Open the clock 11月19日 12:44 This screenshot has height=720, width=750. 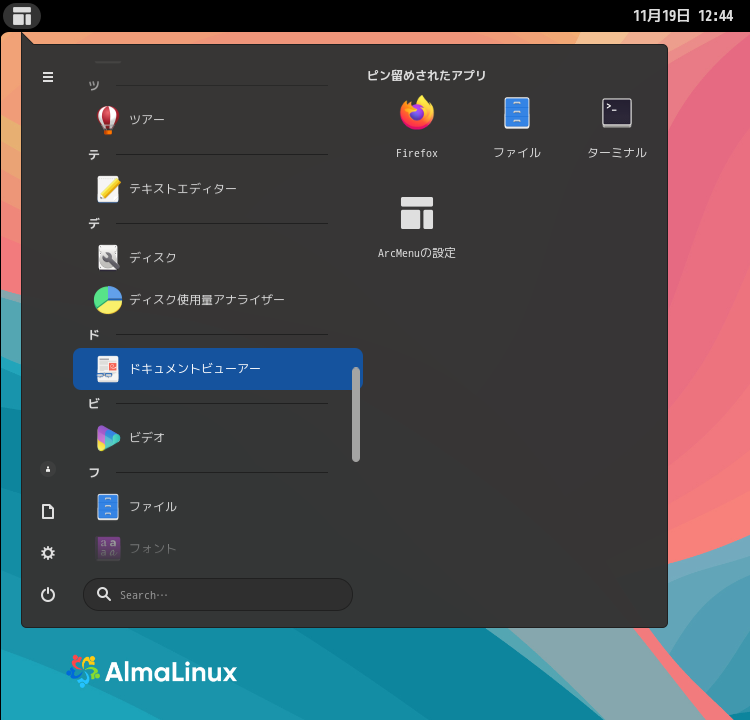coord(683,16)
